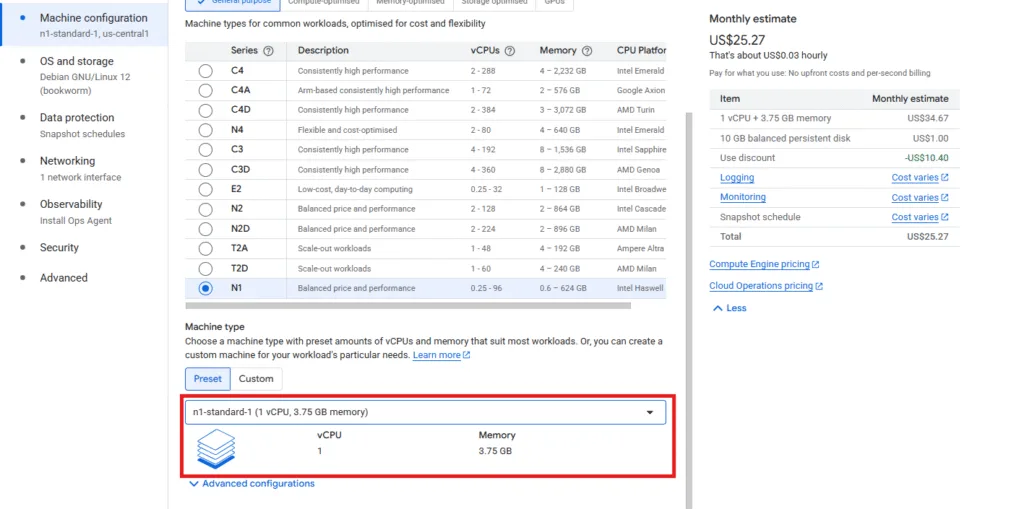This screenshot has height=509, width=1024.
Task: Click the -US$10.40 use discount value
Action: coord(928,158)
